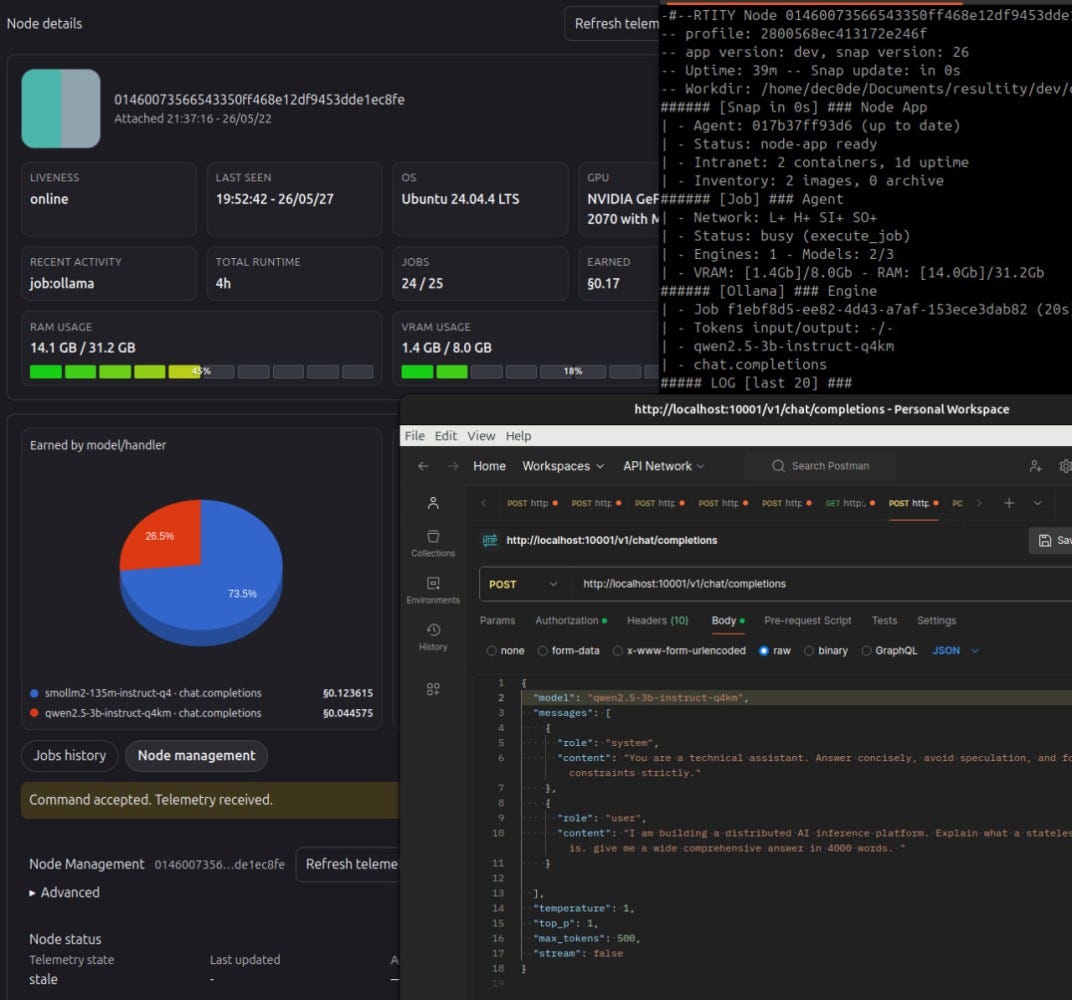1072x1000 pixels.
Task: Open Postman settings gear icon
Action: [1065, 466]
